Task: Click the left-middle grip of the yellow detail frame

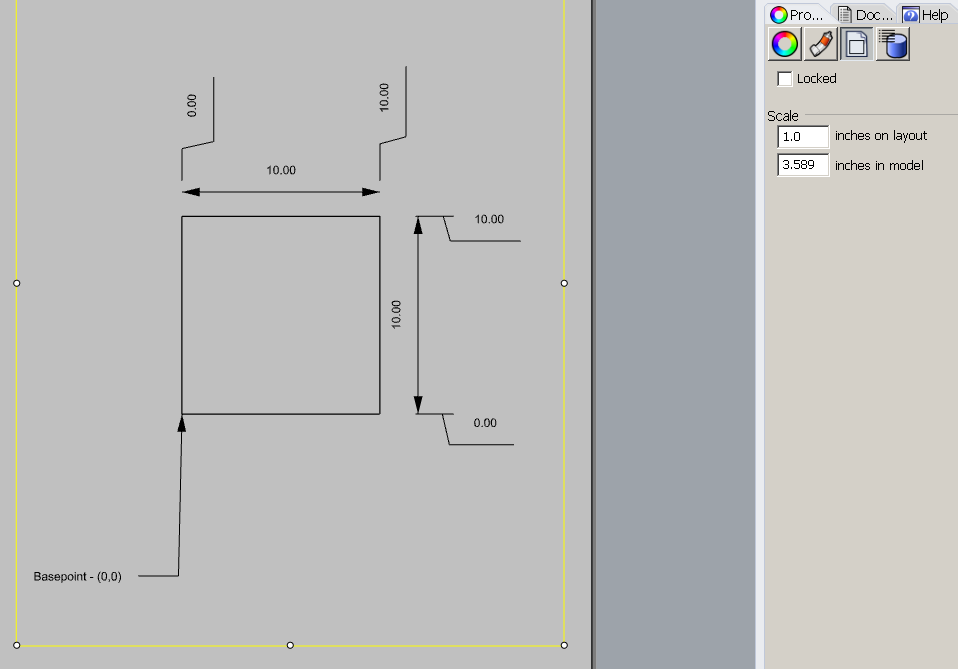Action: [x=16, y=283]
